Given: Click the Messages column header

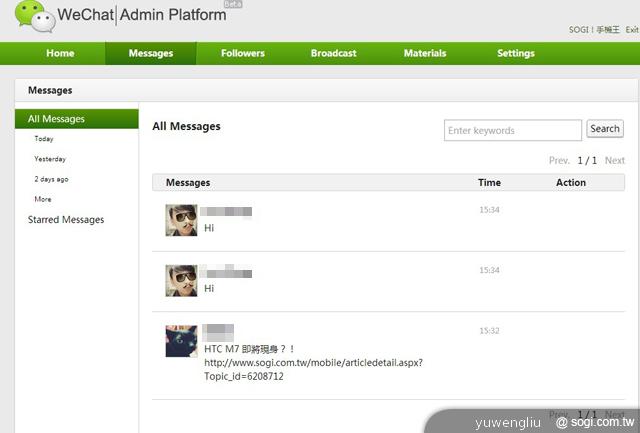Looking at the screenshot, I should click(x=188, y=182).
